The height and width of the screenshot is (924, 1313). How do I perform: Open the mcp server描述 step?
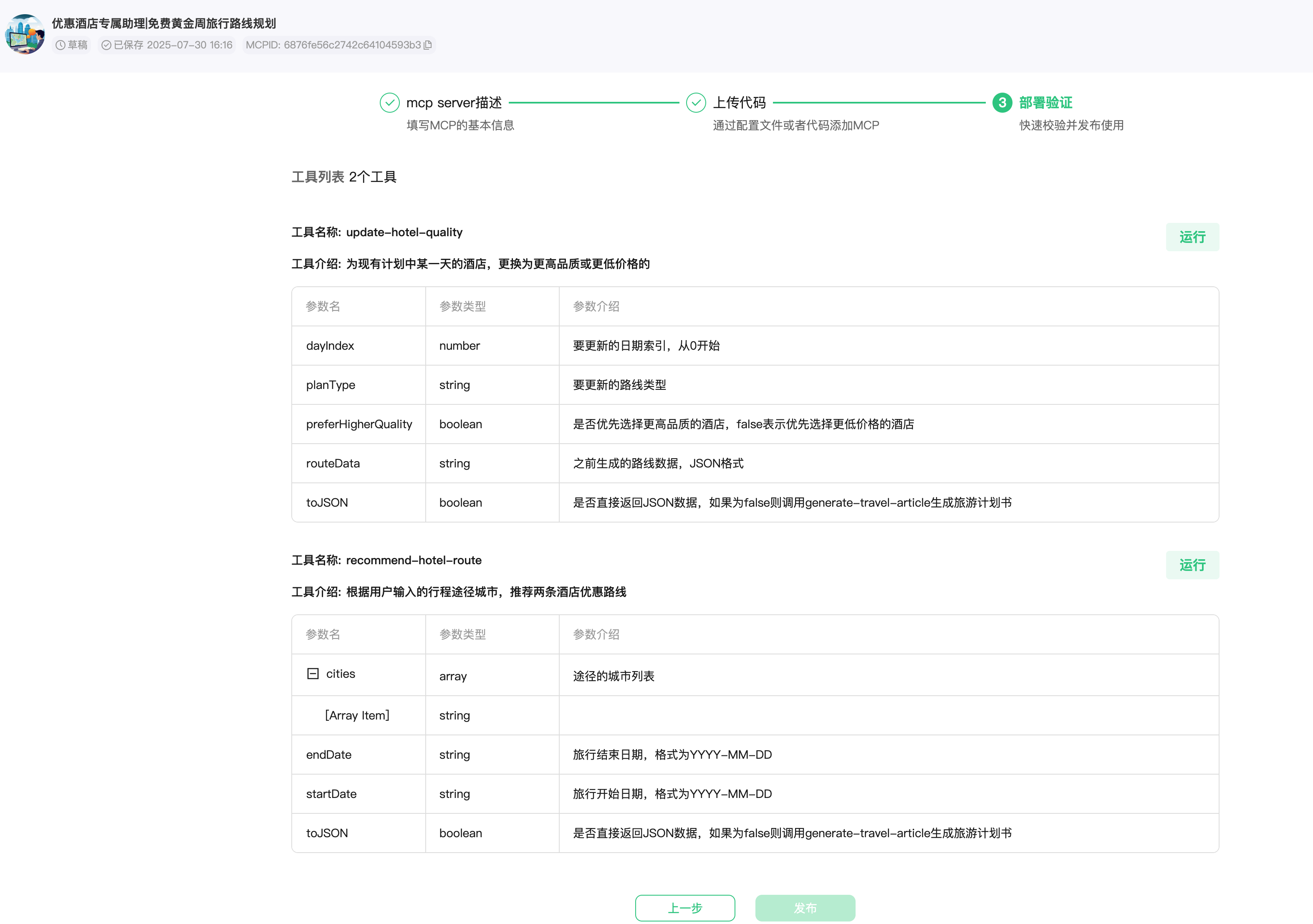(454, 103)
